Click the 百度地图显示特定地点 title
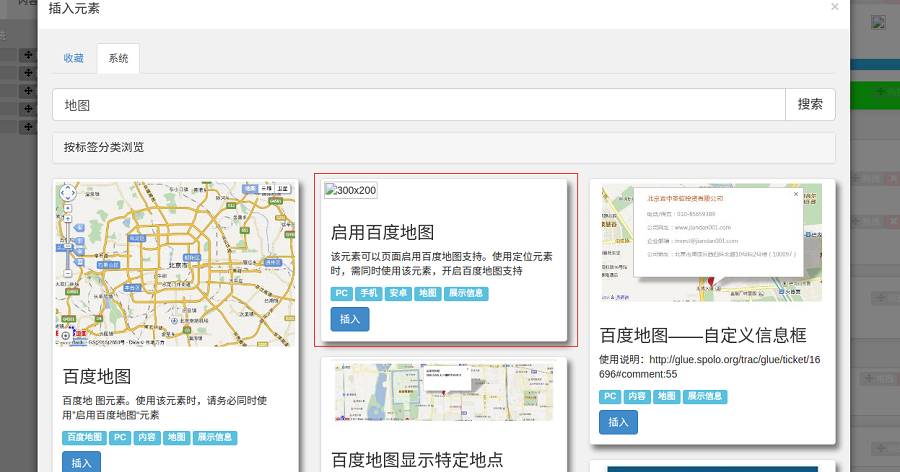This screenshot has width=900, height=472. coord(417,459)
